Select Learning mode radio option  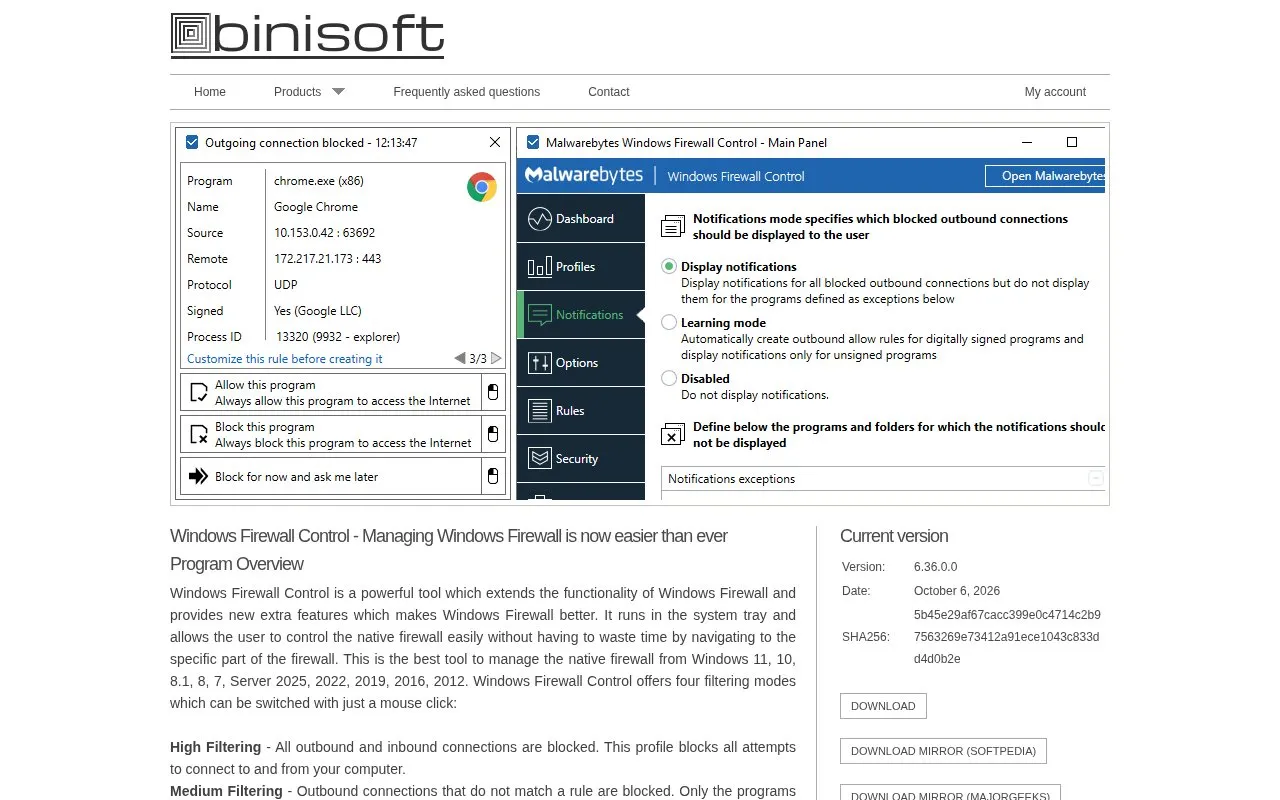pyautogui.click(x=669, y=323)
